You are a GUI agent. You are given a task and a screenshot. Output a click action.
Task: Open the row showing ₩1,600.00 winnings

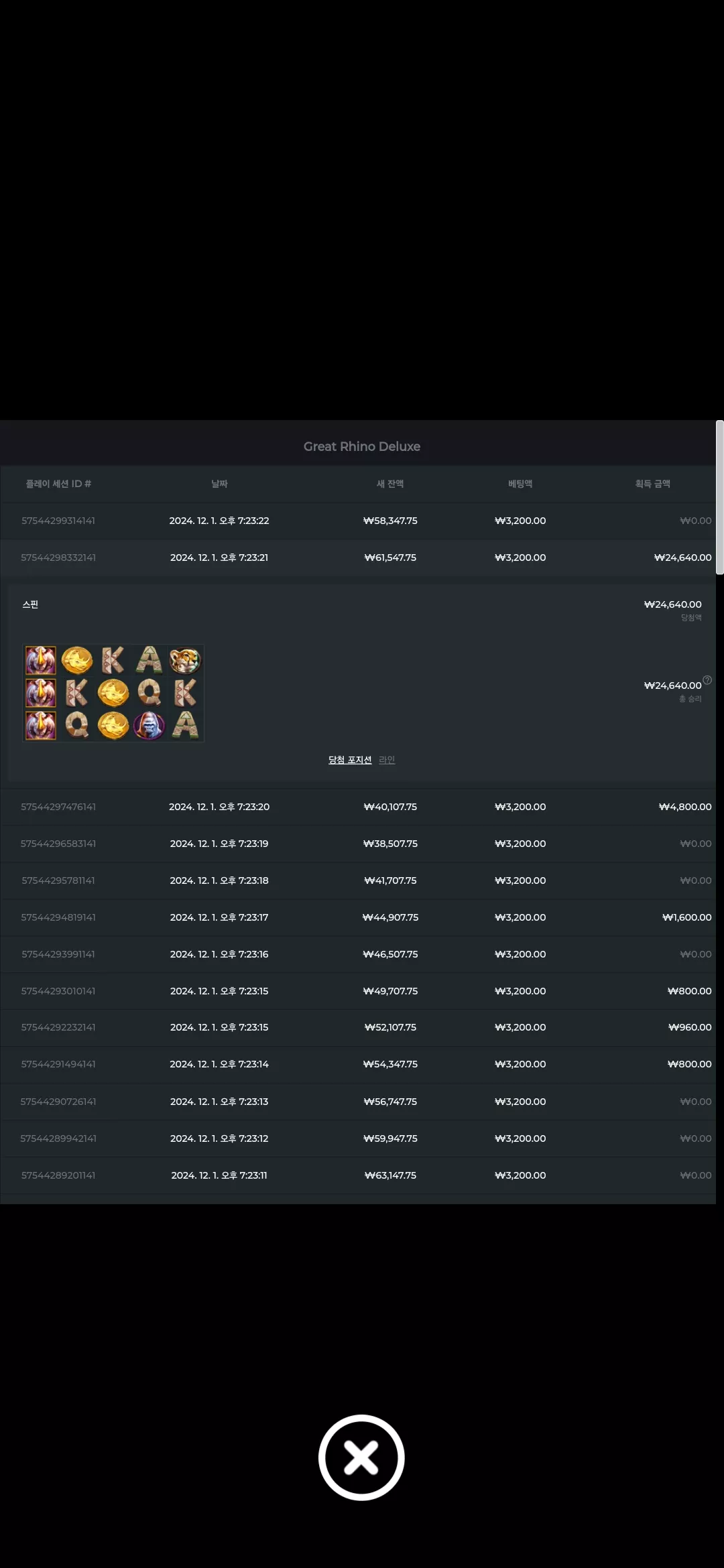pyautogui.click(x=358, y=917)
